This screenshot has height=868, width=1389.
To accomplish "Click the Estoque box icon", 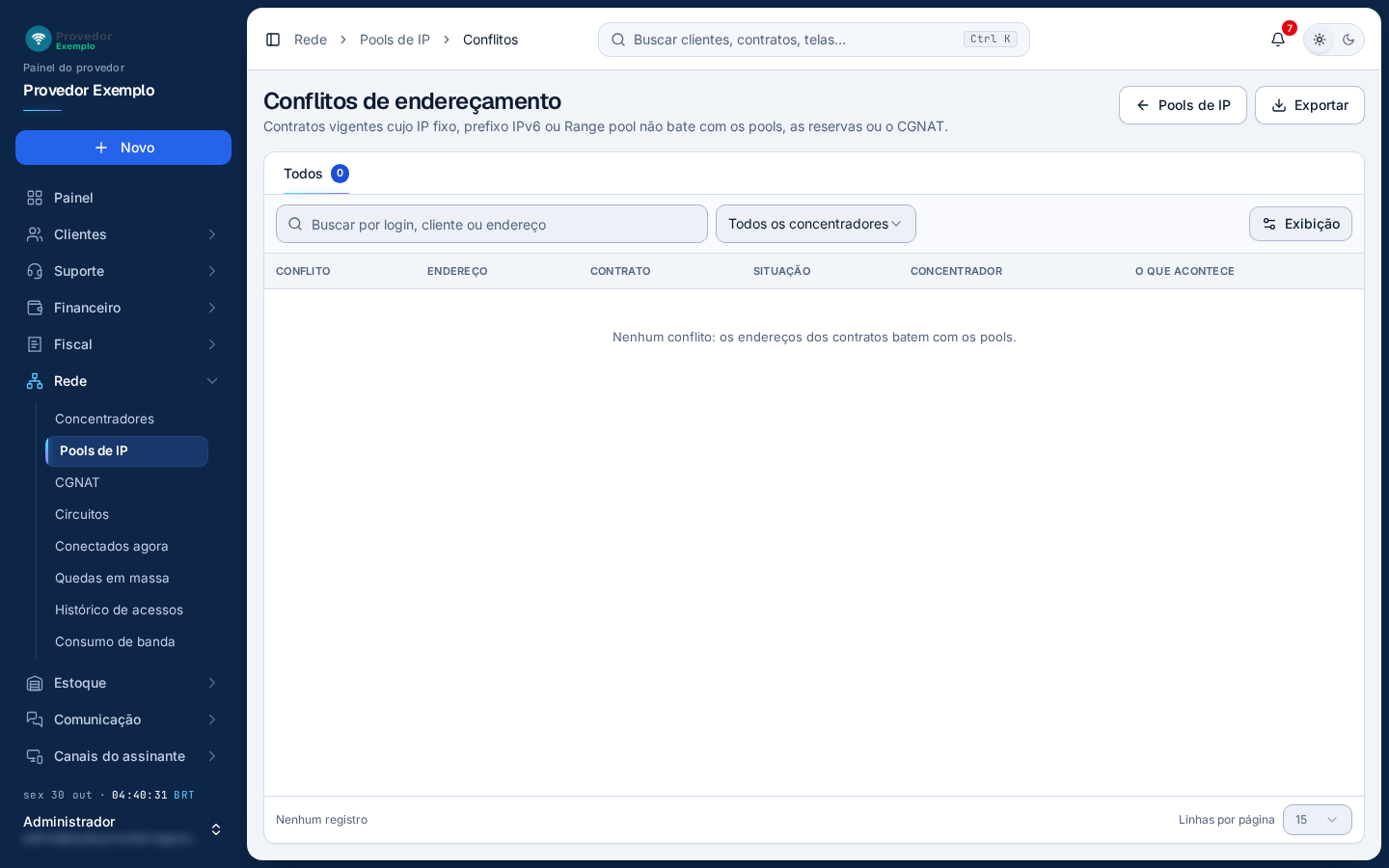I will pos(35,683).
